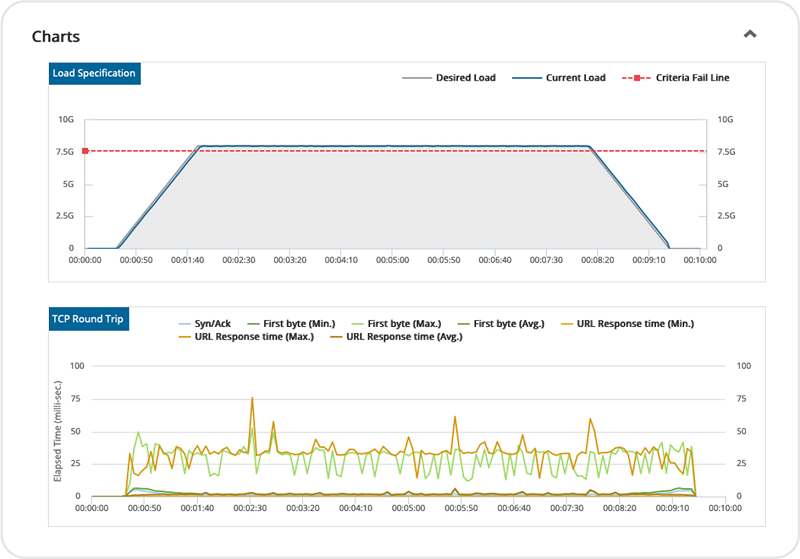Toggle First byte (Avg.) legend item
800x559 pixels.
click(501, 324)
